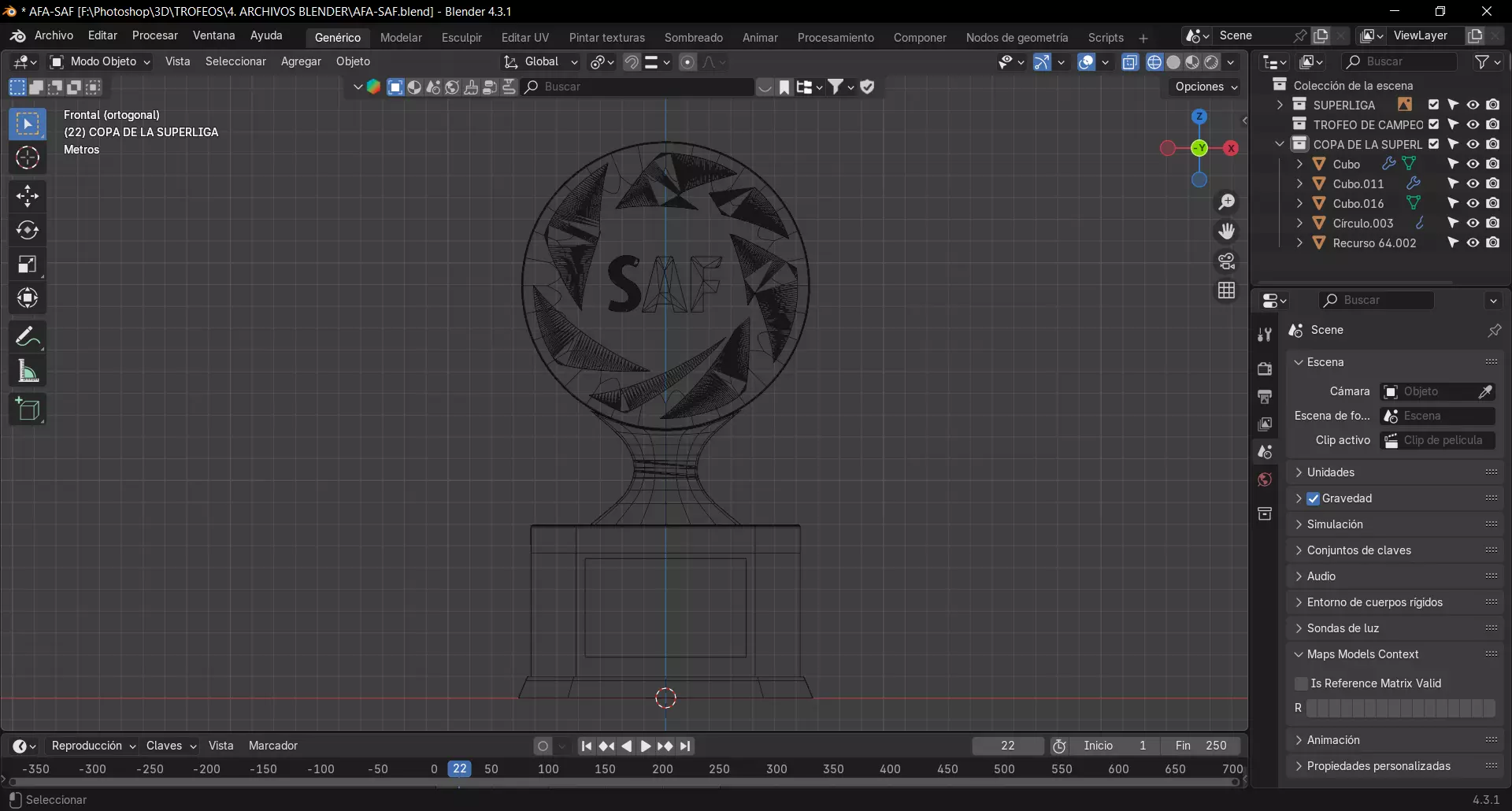Screen dimensions: 1512x811
Task: Toggle auto keying record button
Action: (x=543, y=746)
